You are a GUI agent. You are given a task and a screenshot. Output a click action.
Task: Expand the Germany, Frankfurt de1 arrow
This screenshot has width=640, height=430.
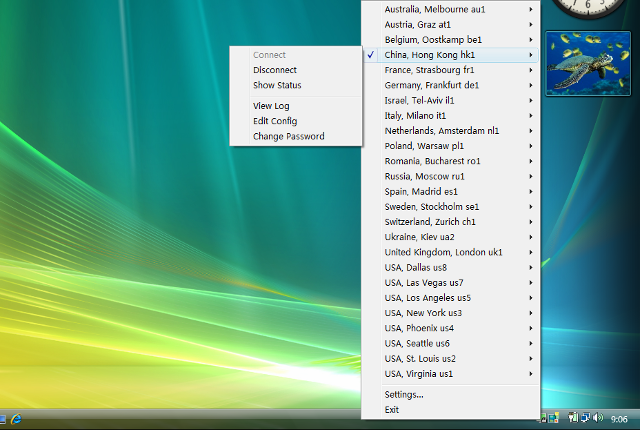click(531, 85)
